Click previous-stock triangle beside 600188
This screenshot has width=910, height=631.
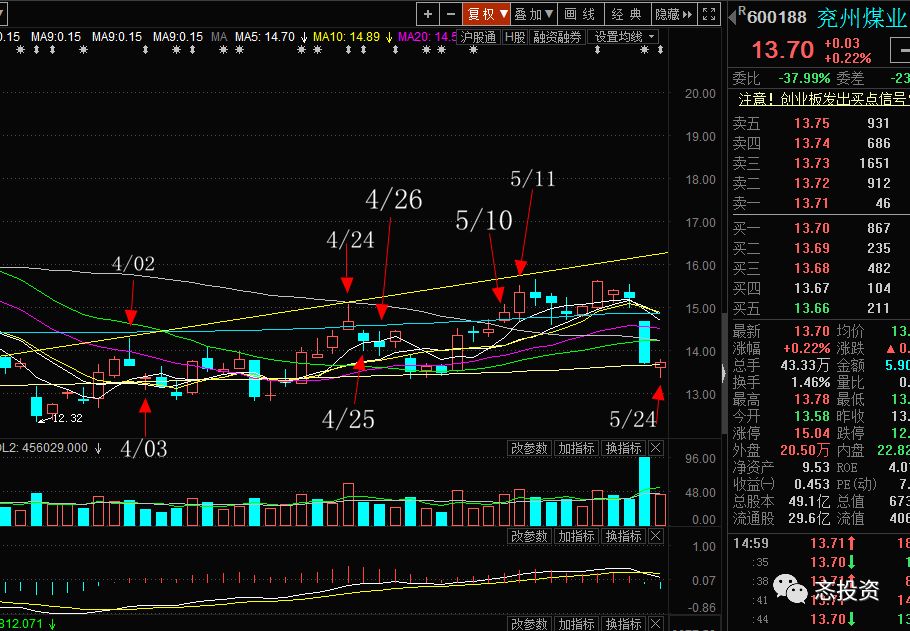(x=732, y=17)
